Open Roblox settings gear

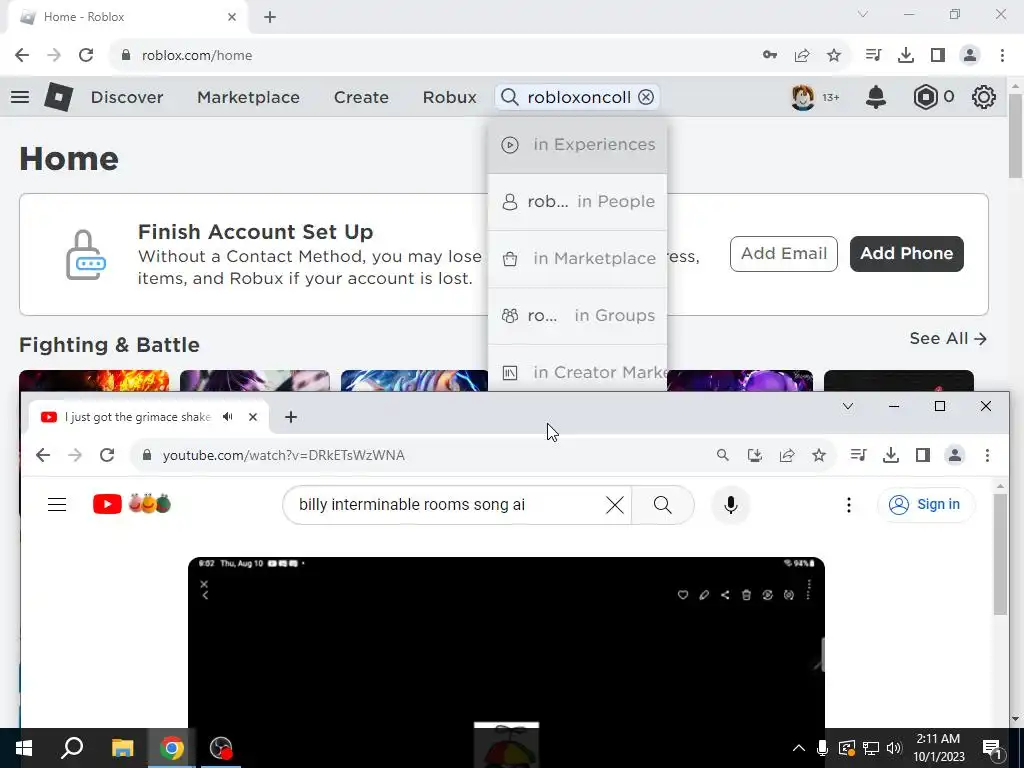[984, 97]
